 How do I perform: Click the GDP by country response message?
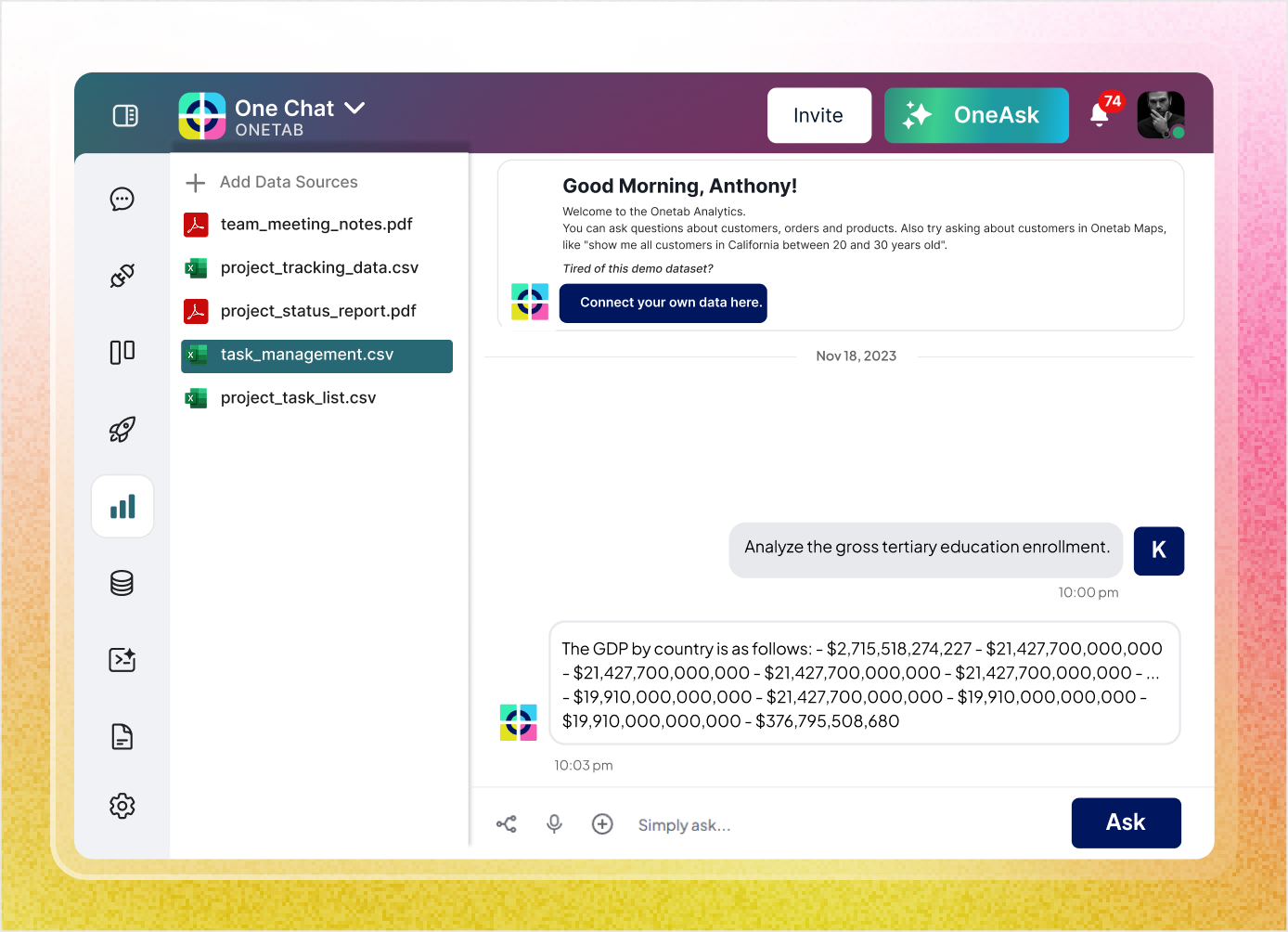[x=865, y=683]
